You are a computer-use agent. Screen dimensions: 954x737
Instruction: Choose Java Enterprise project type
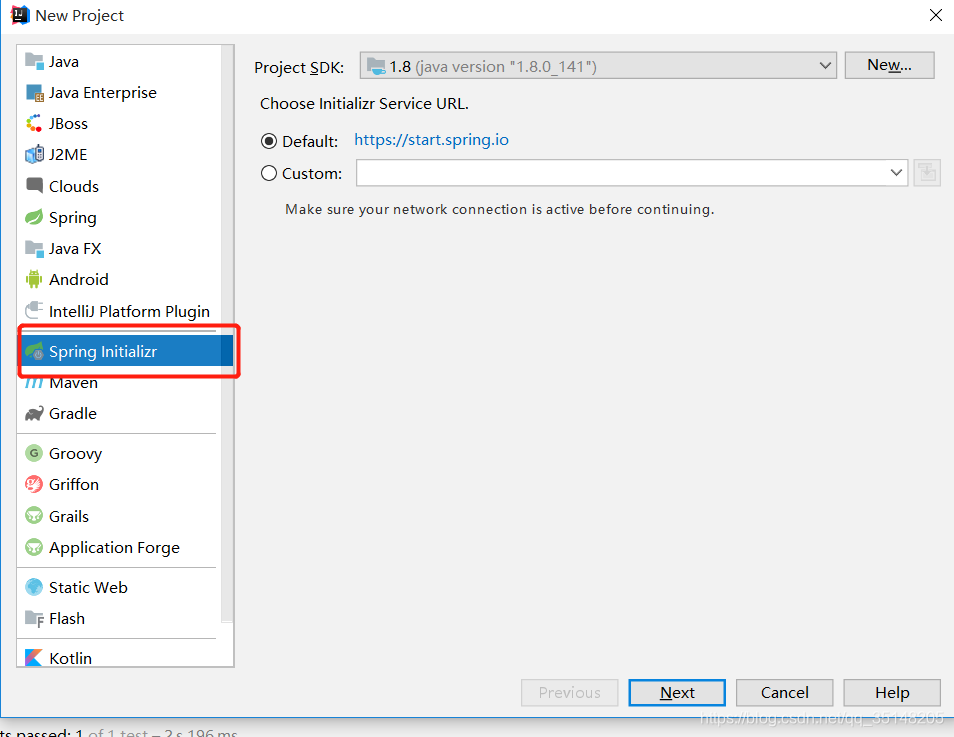[x=119, y=93]
